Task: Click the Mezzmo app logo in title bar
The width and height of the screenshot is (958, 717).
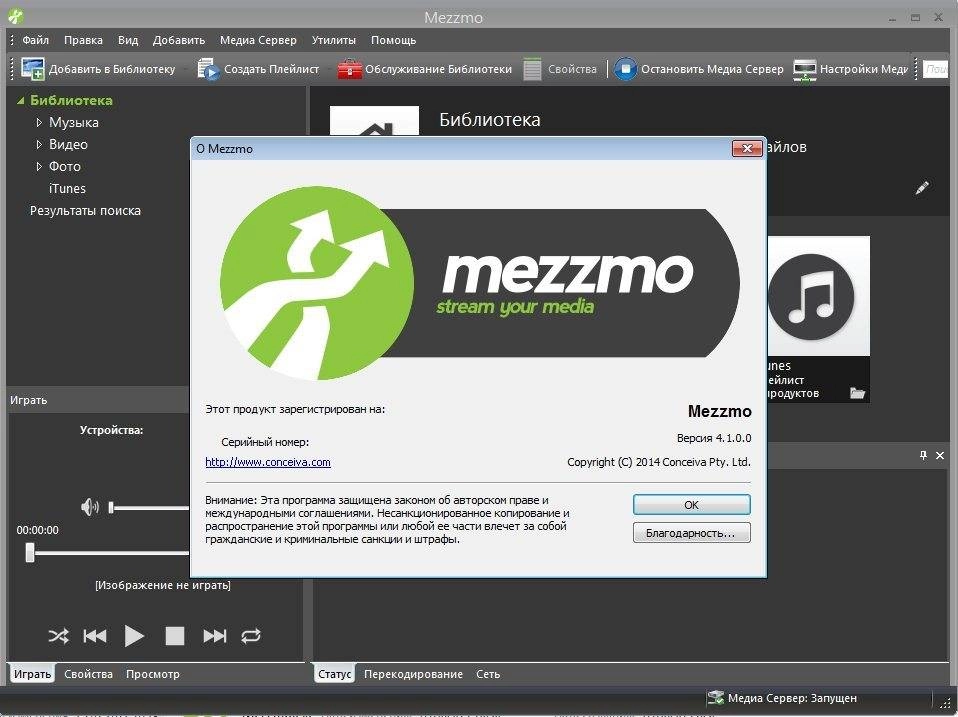Action: click(x=16, y=16)
